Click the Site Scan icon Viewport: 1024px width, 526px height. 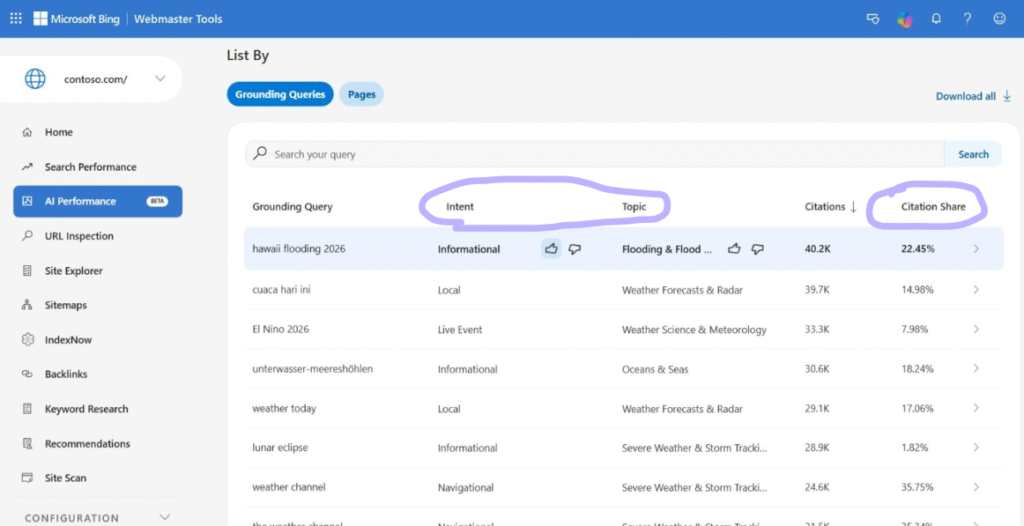(x=27, y=478)
